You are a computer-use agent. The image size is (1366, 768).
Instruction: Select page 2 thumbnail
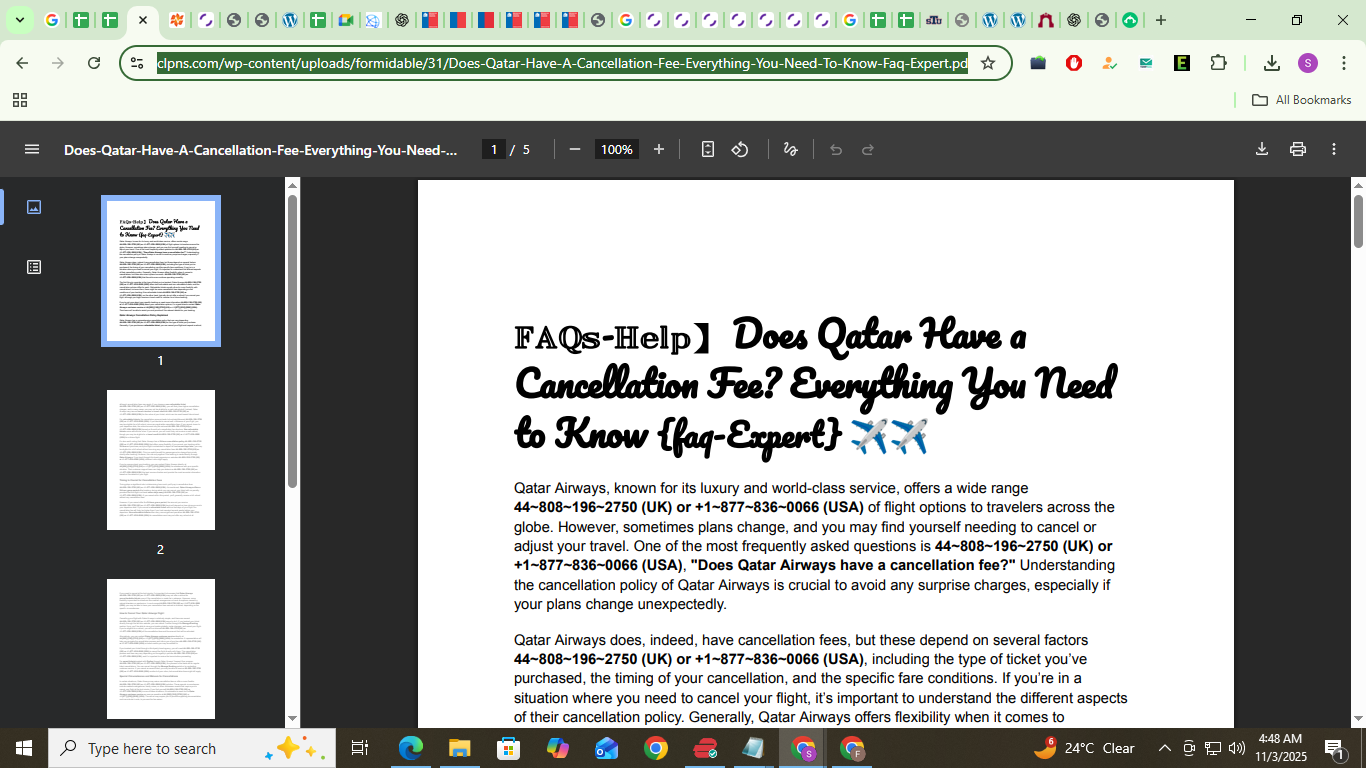(160, 460)
